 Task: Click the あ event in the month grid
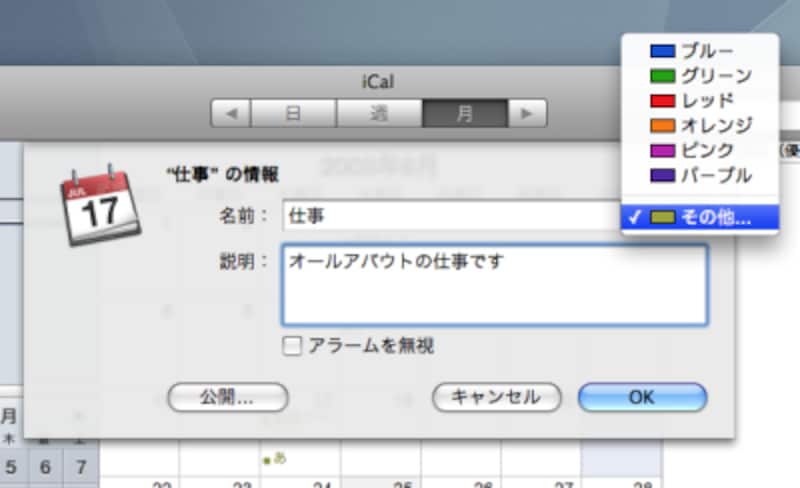(274, 459)
